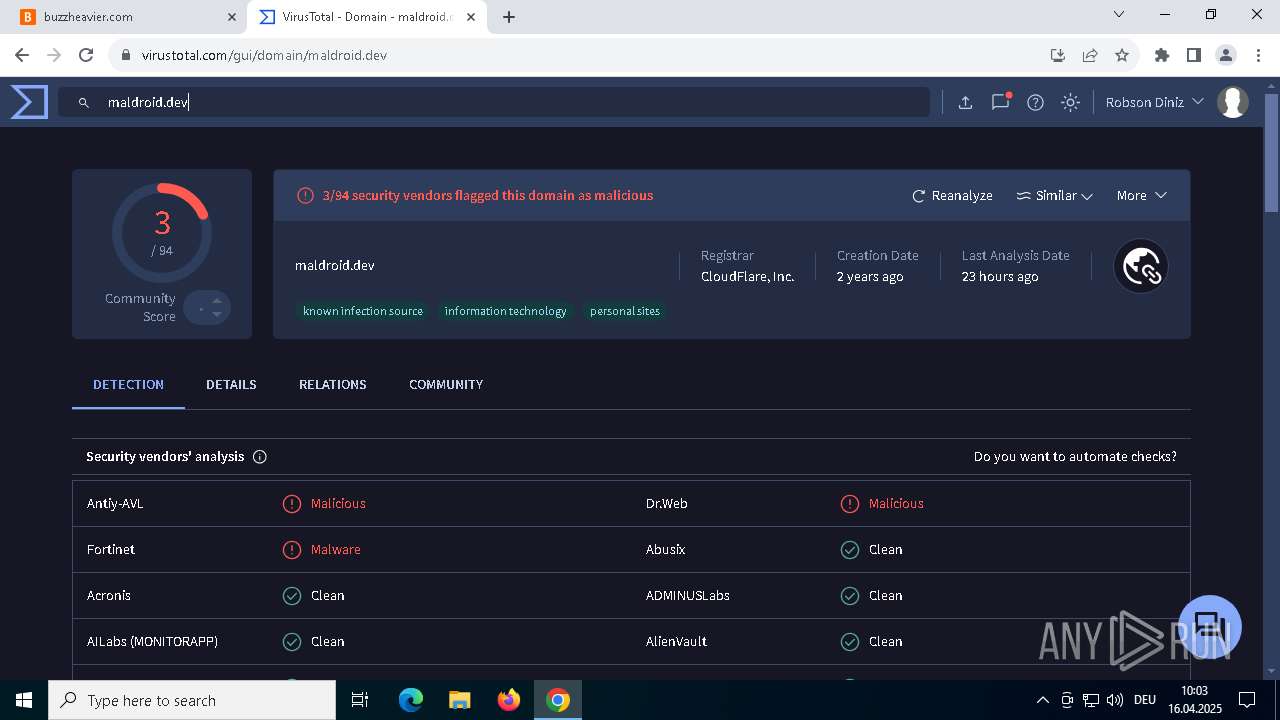1280x720 pixels.
Task: Click the ADMINUSLabs Clean check icon
Action: tap(850, 596)
